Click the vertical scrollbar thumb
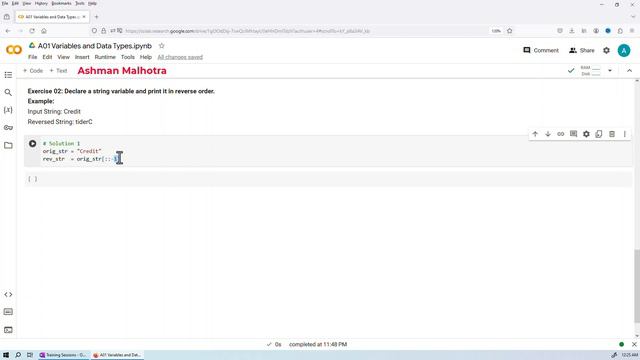The height and width of the screenshot is (360, 640). coord(637,286)
